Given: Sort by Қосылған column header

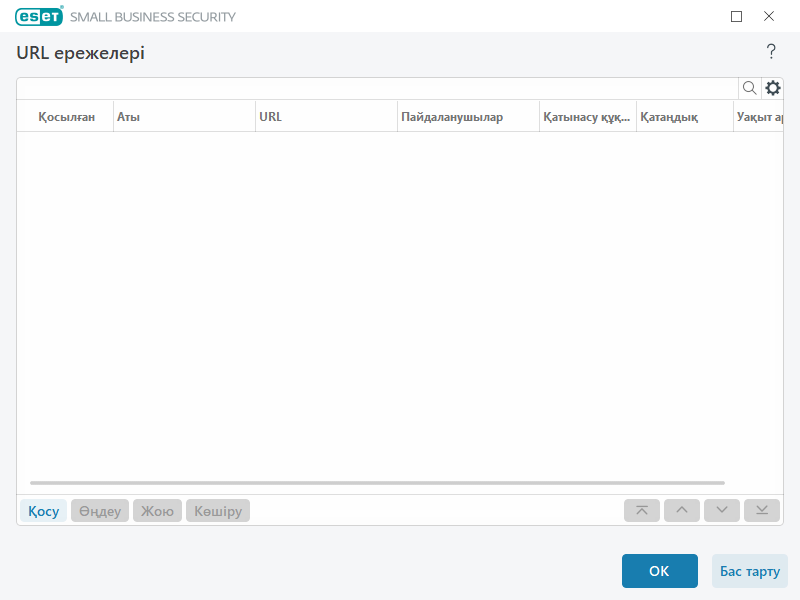Looking at the screenshot, I should [66, 117].
